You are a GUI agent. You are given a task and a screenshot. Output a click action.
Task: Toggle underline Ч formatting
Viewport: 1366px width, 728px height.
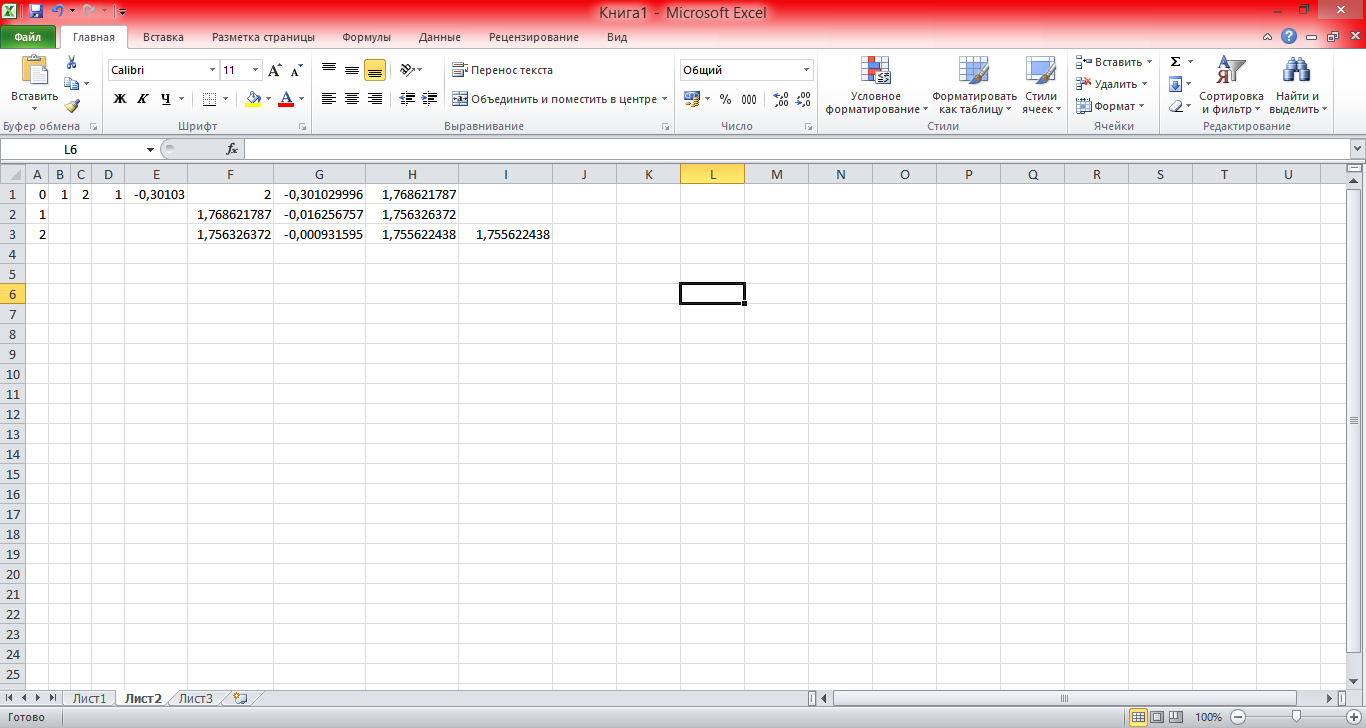point(167,99)
